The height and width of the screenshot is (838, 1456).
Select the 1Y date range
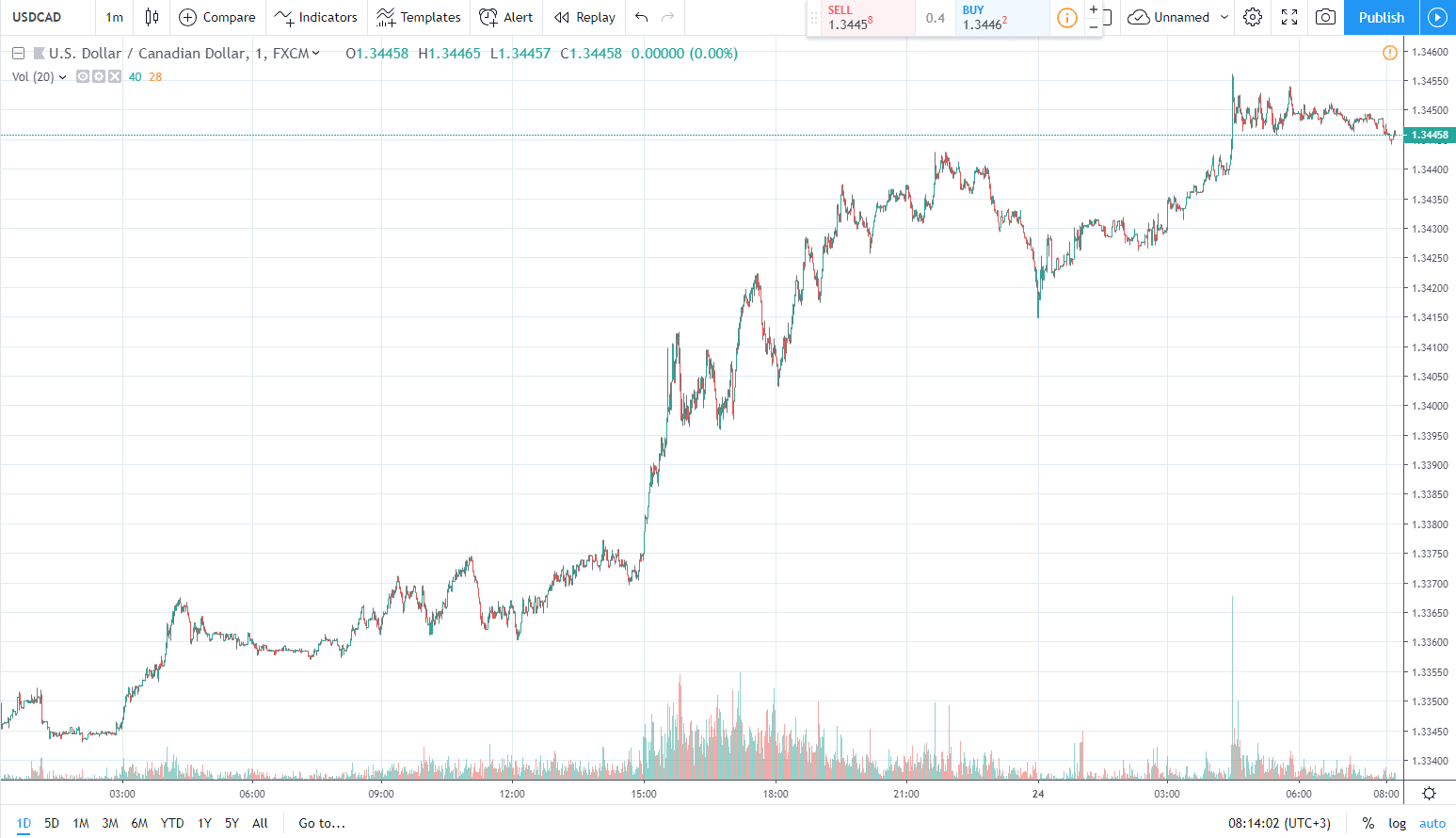204,823
